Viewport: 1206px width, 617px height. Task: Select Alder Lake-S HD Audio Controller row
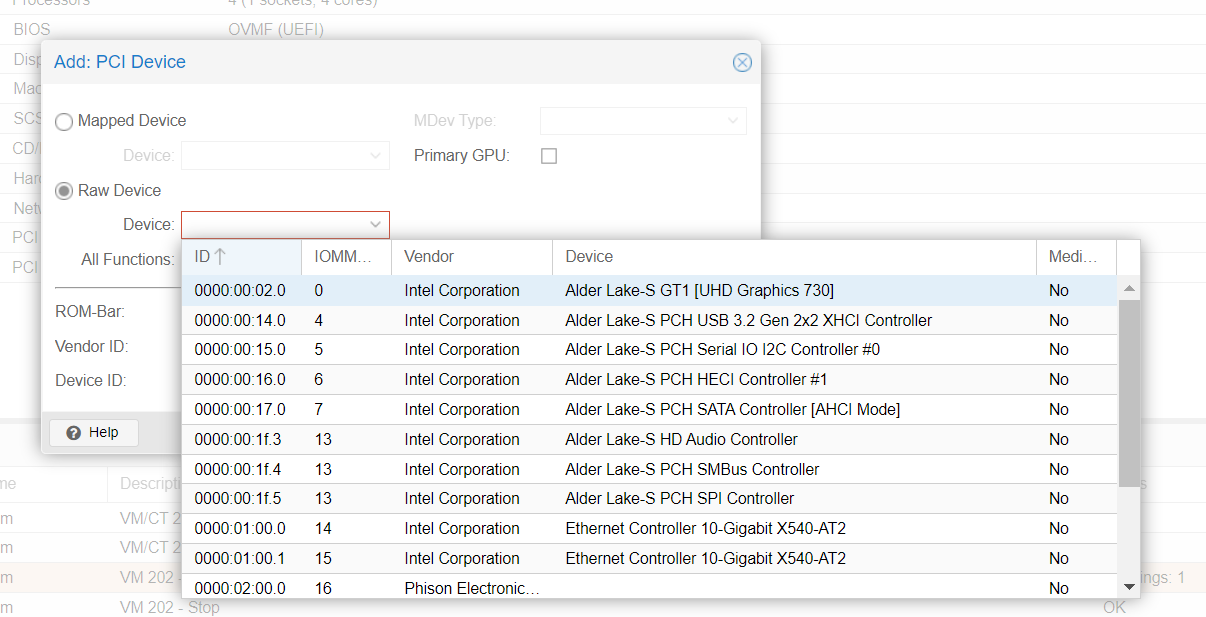coord(649,440)
